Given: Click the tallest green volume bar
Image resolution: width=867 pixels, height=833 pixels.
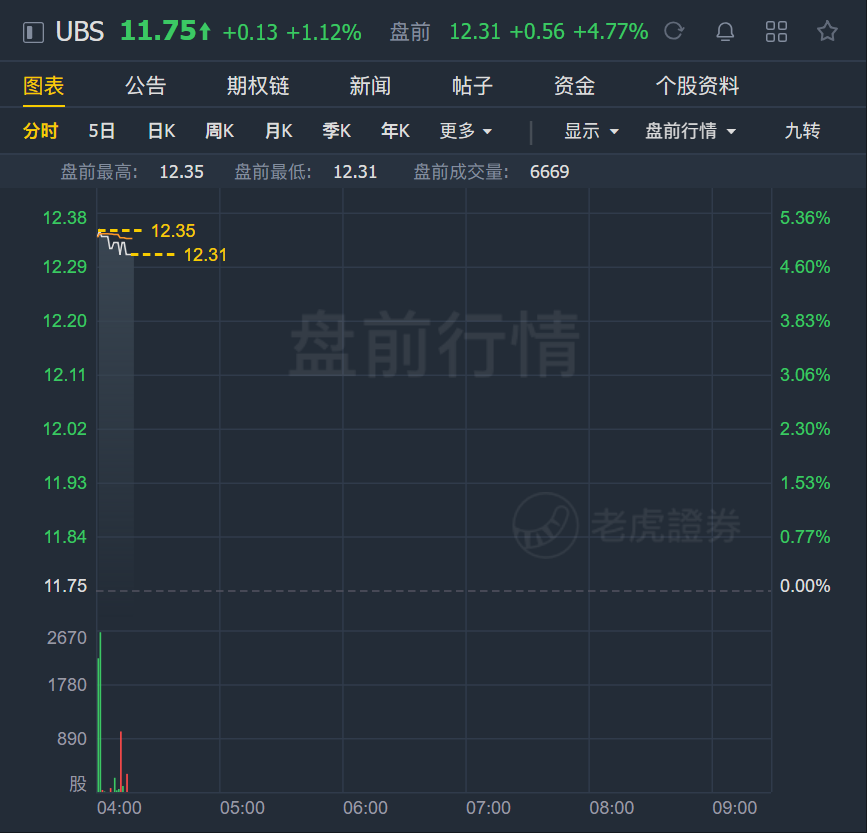Looking at the screenshot, I should tap(100, 712).
